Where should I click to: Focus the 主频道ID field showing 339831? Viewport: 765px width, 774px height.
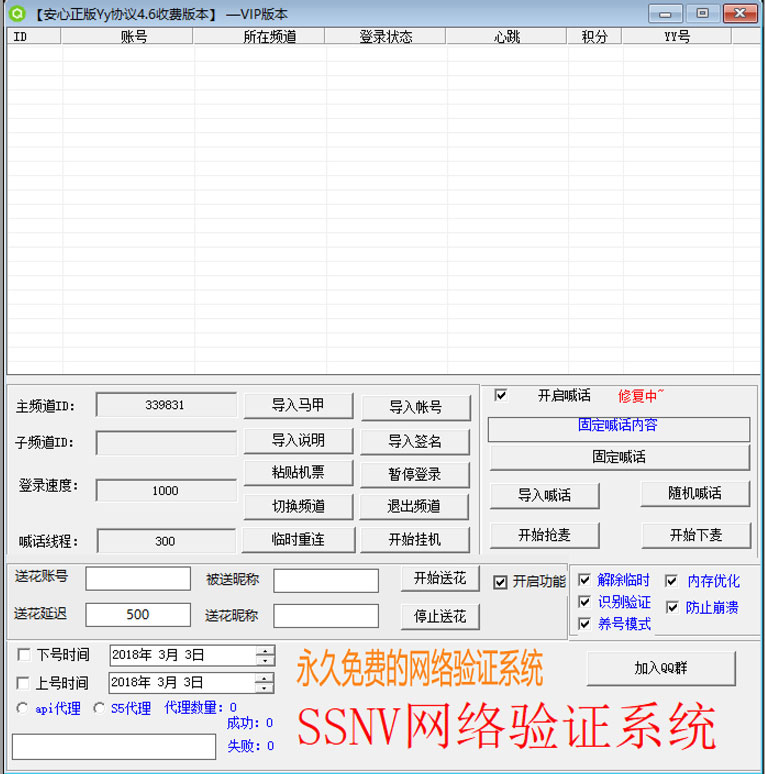pos(166,405)
